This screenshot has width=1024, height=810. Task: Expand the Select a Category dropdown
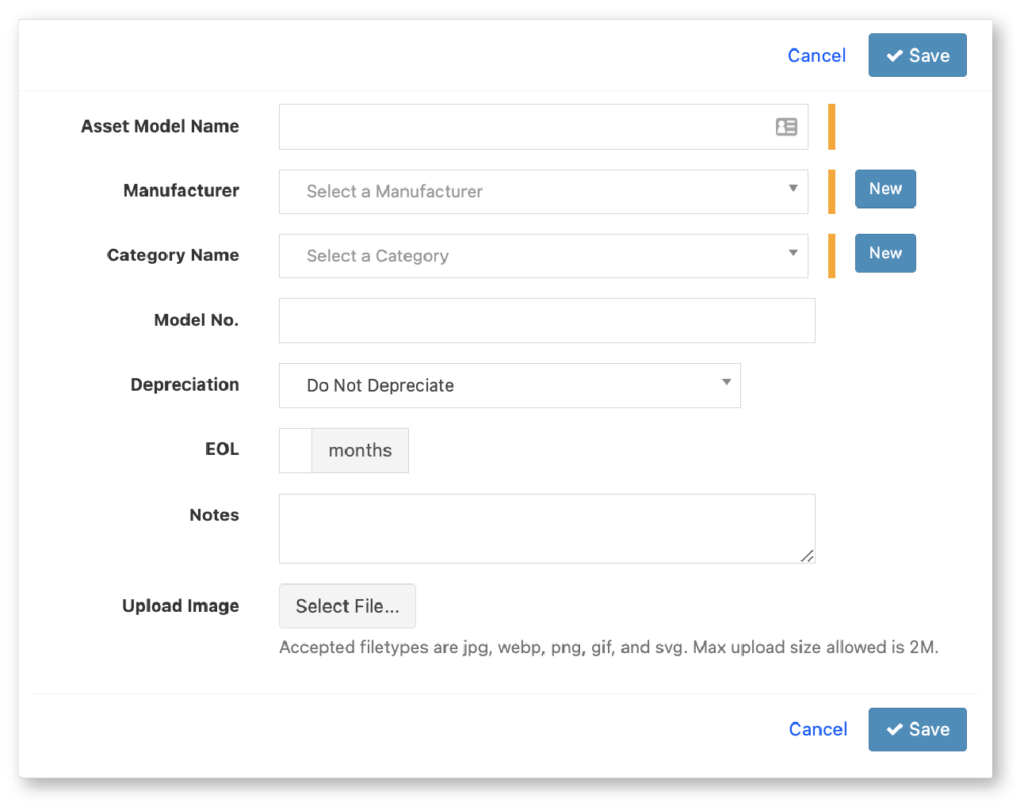(x=543, y=256)
